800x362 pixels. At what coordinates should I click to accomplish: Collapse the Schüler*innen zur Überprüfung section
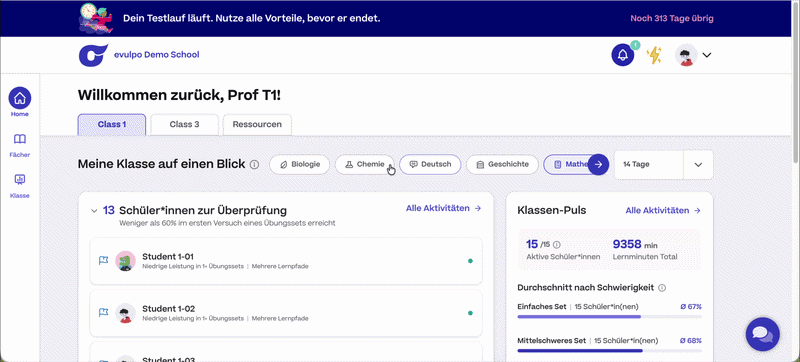coord(94,211)
